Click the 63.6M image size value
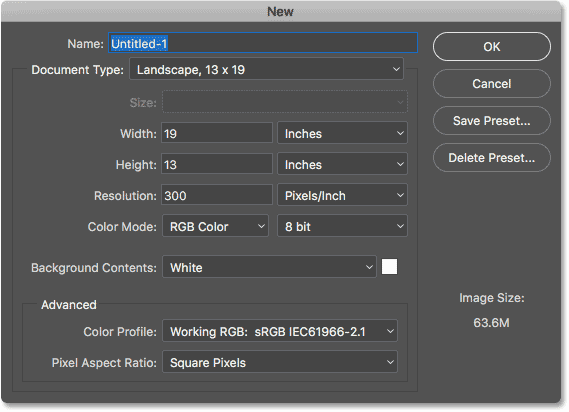Image resolution: width=569 pixels, height=412 pixels. pos(491,322)
